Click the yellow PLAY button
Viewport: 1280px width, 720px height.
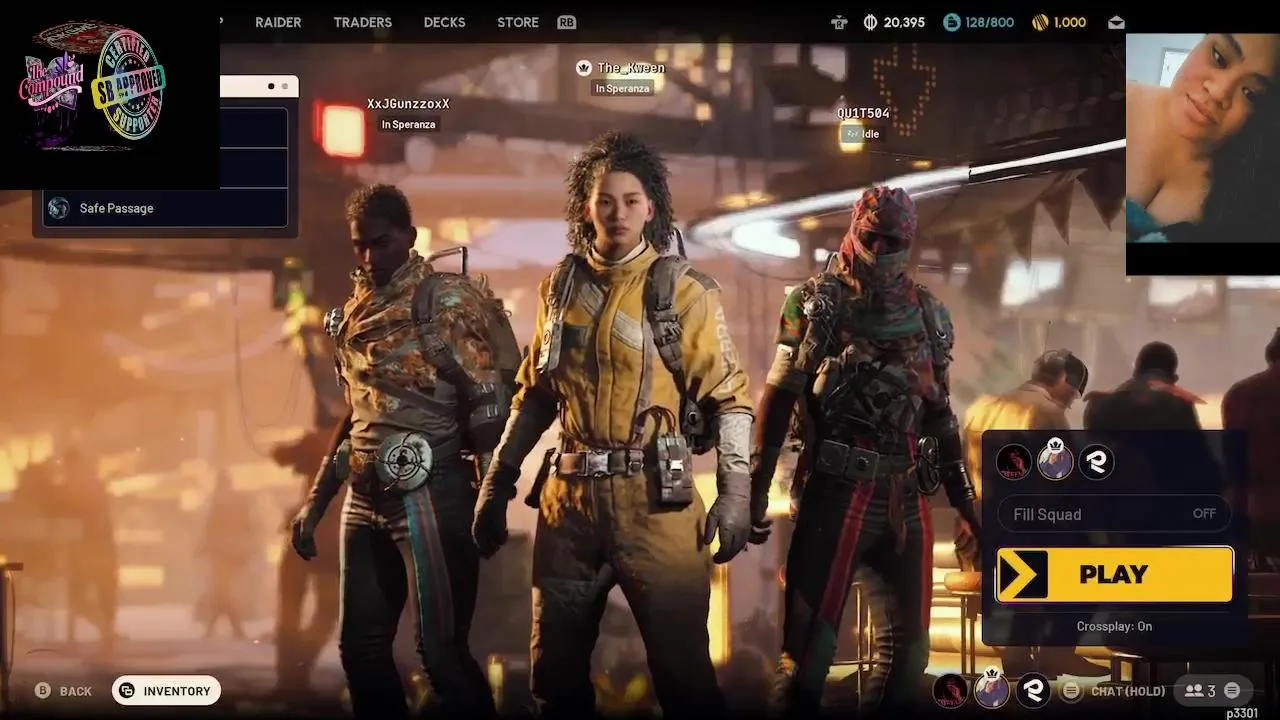pos(1114,574)
